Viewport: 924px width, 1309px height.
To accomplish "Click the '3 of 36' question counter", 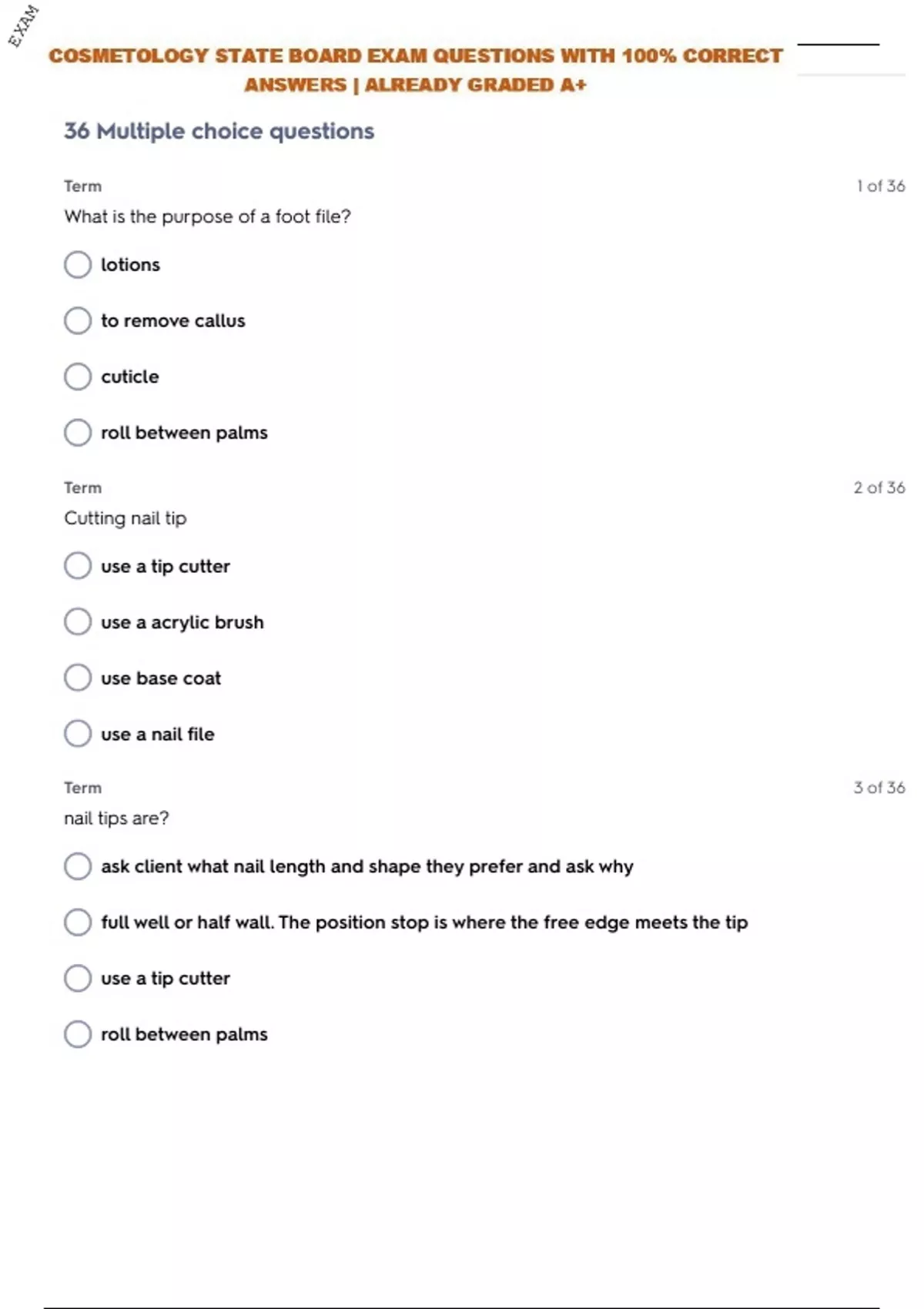I will (x=879, y=788).
